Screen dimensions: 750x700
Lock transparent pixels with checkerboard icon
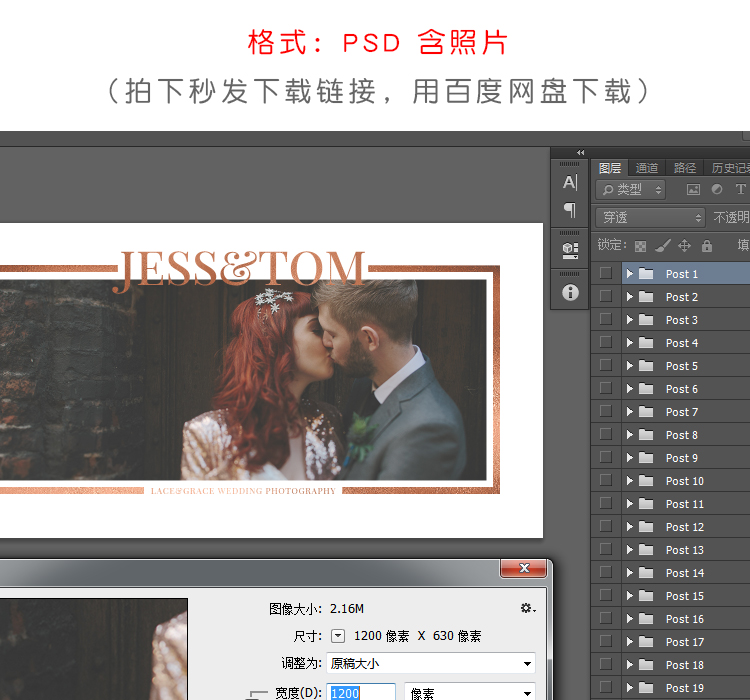click(640, 245)
